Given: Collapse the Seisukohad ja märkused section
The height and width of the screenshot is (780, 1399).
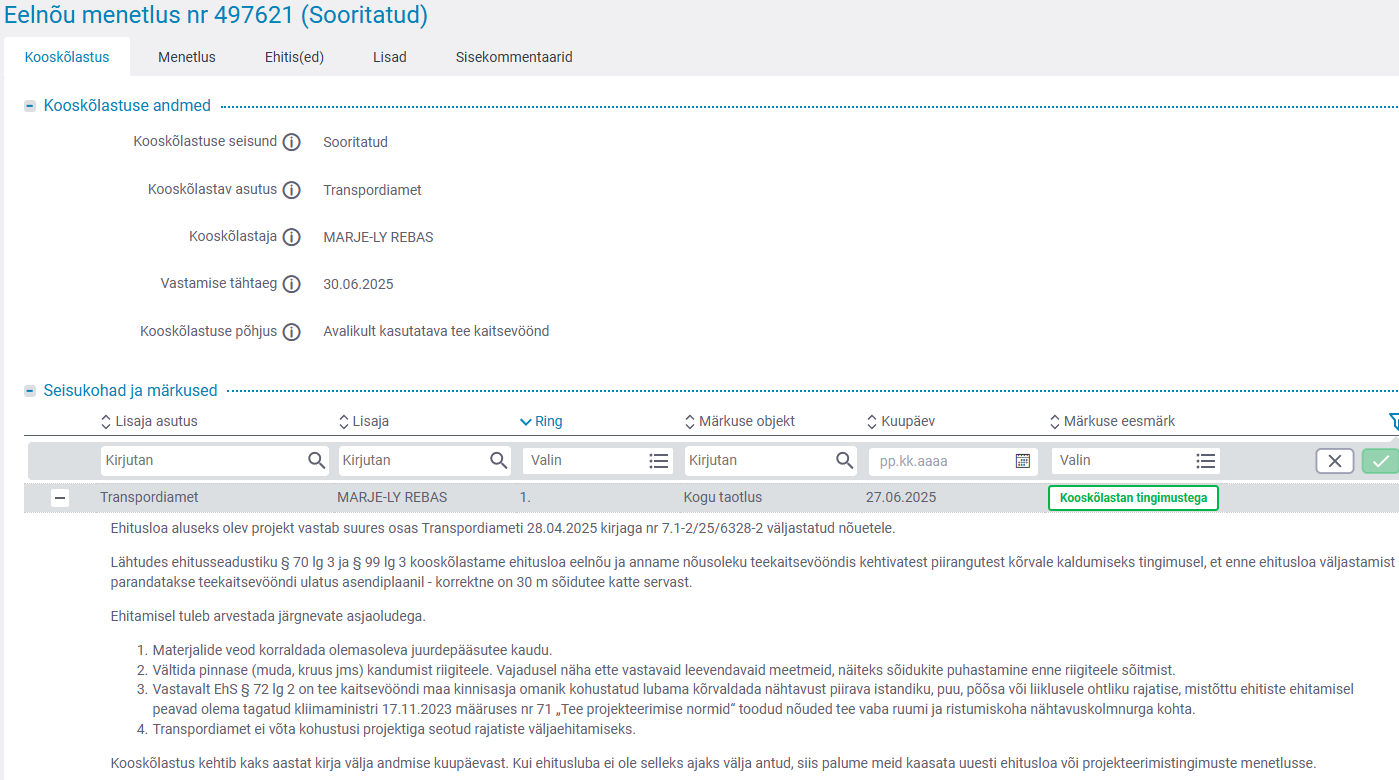Looking at the screenshot, I should (x=30, y=391).
